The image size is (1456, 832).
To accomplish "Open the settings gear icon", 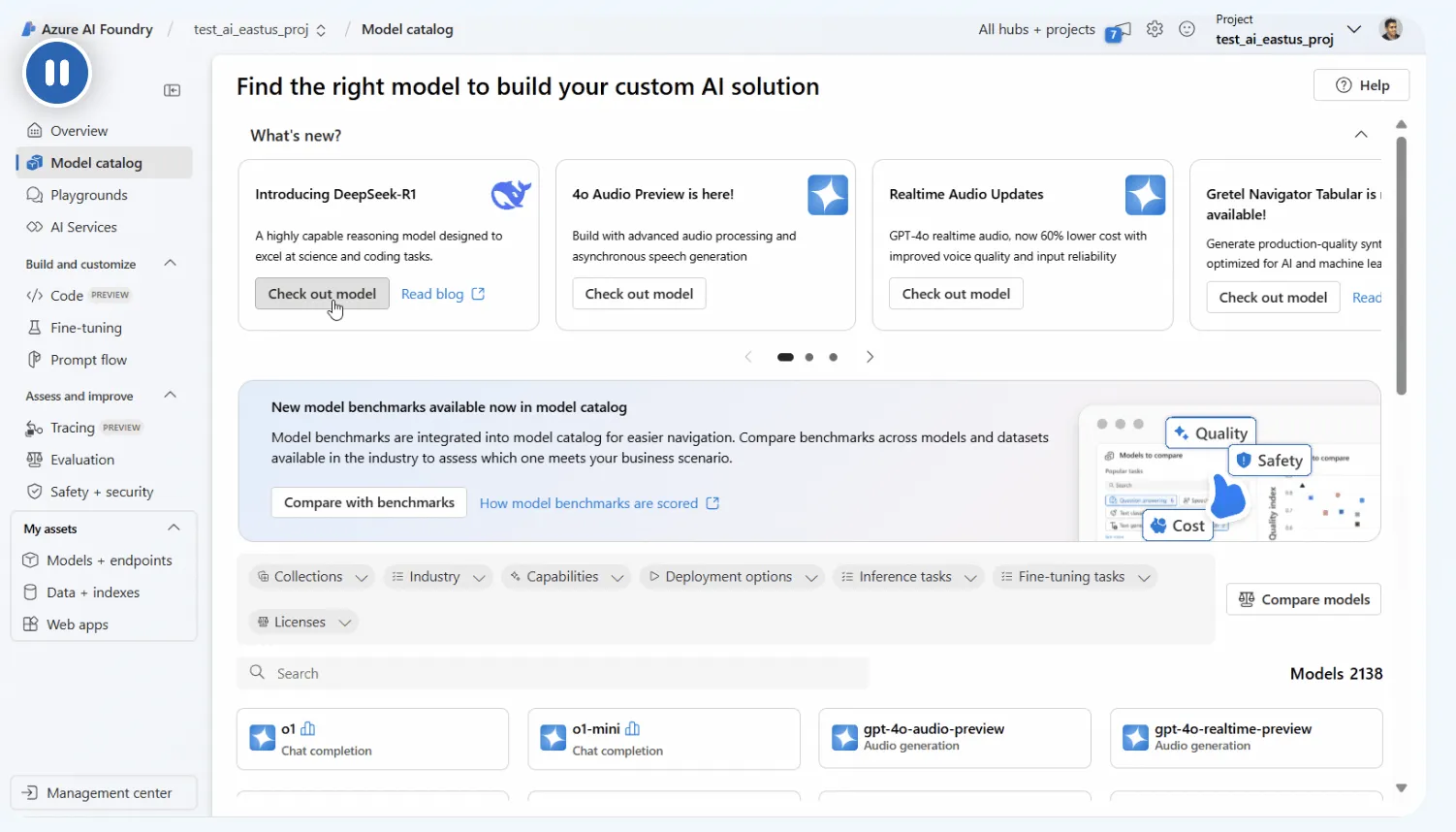I will (x=1155, y=29).
